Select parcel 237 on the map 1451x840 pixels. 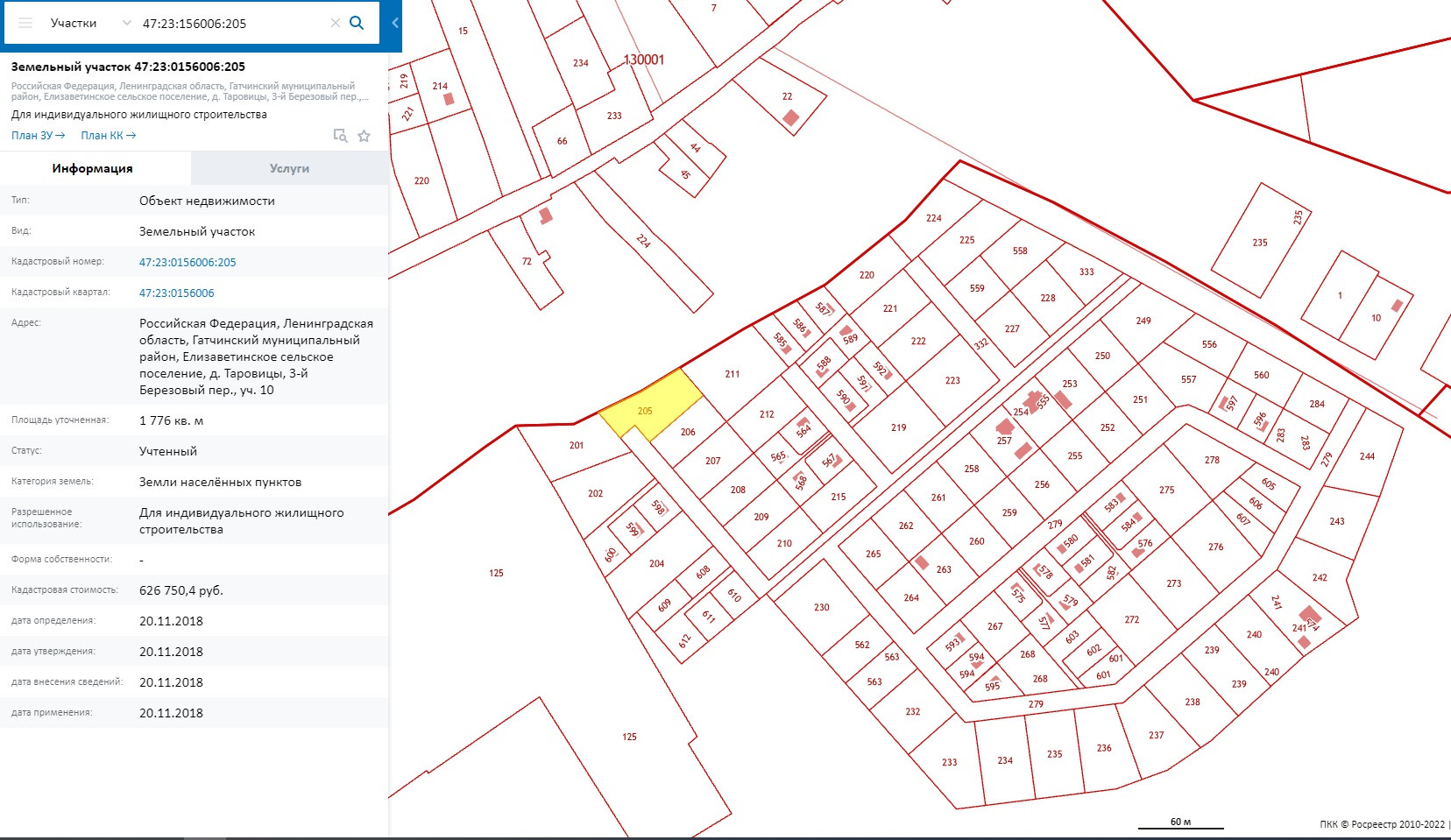pyautogui.click(x=1157, y=735)
